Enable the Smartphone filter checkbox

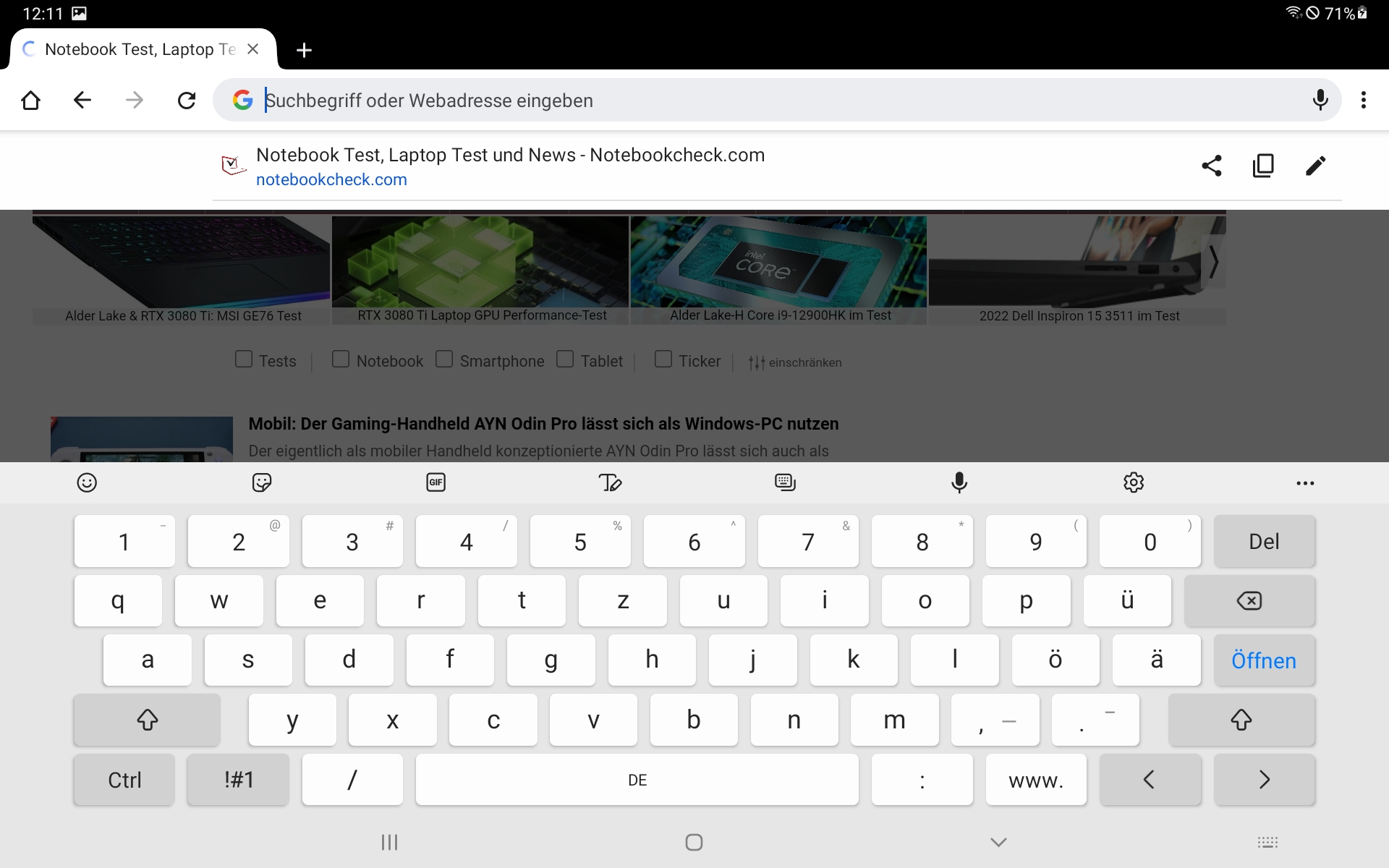pyautogui.click(x=444, y=359)
